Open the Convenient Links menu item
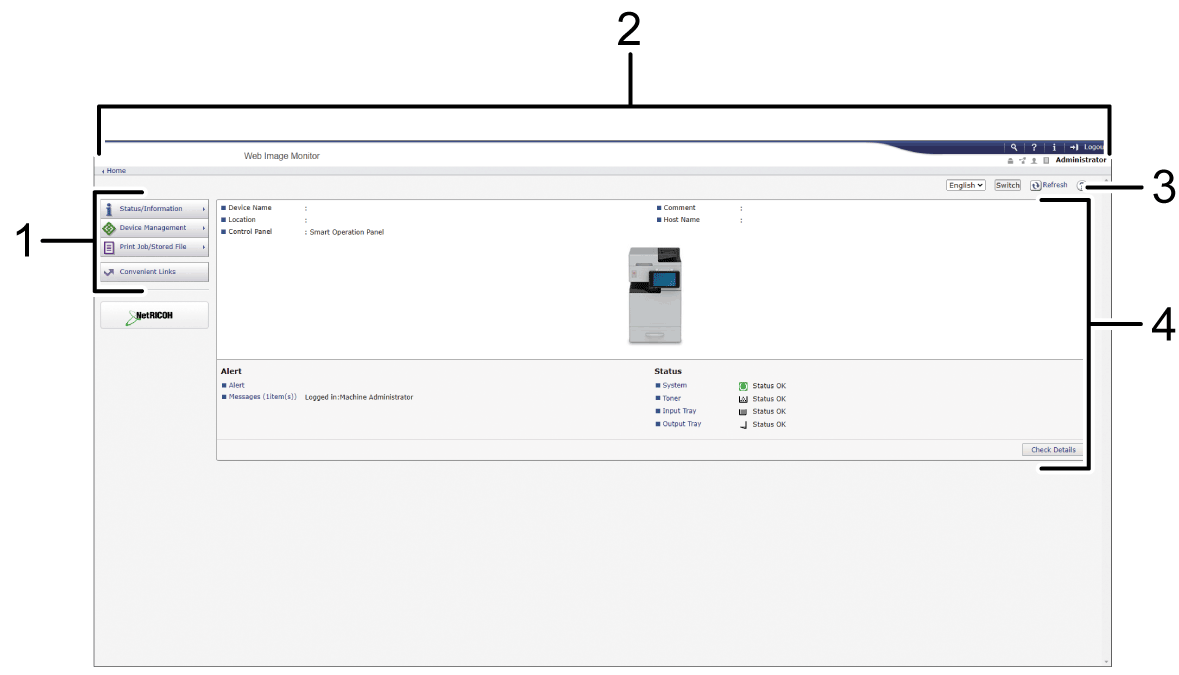Viewport: 1179px width, 675px height. (154, 272)
